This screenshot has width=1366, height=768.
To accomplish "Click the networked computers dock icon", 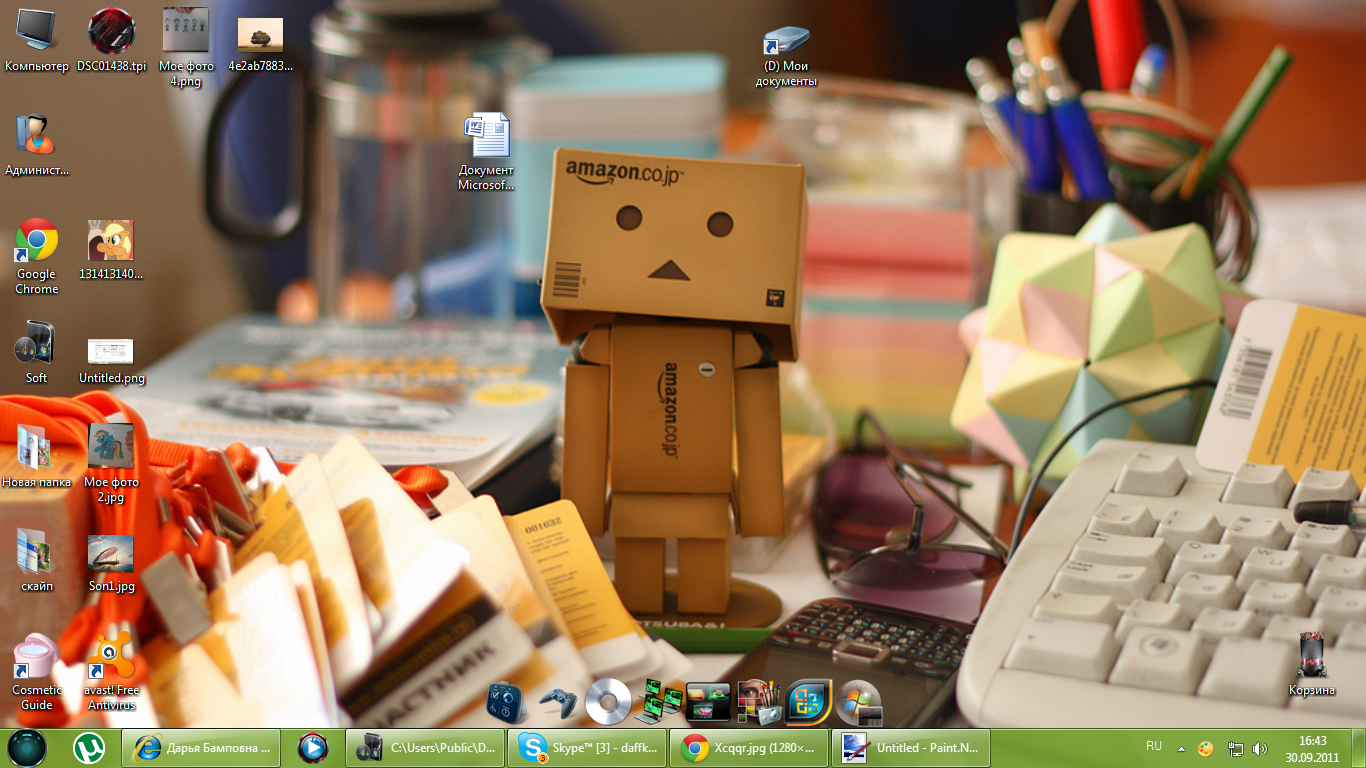I will coord(658,702).
